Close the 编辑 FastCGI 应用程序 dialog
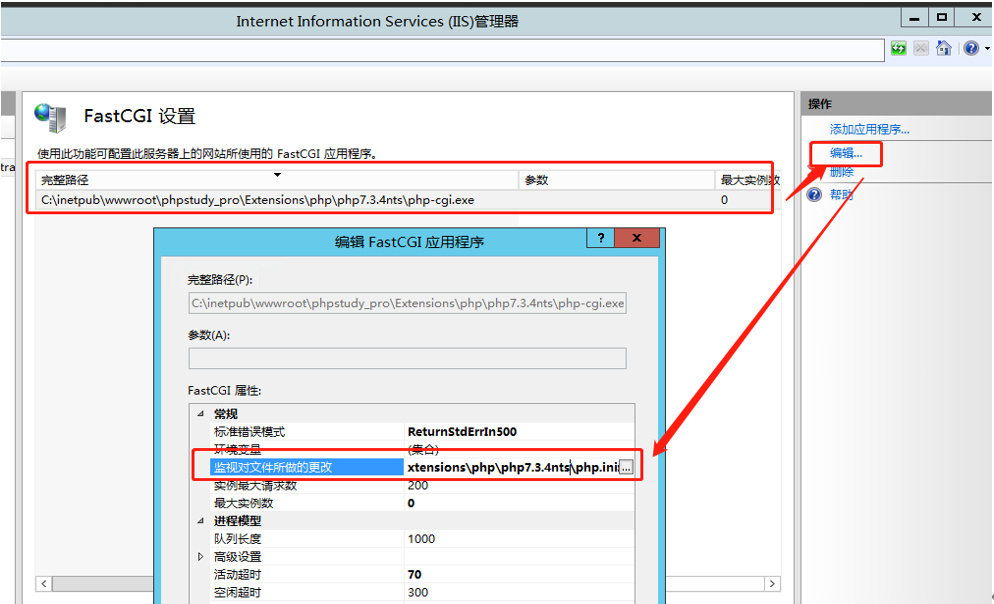This screenshot has height=604, width=994. point(637,238)
